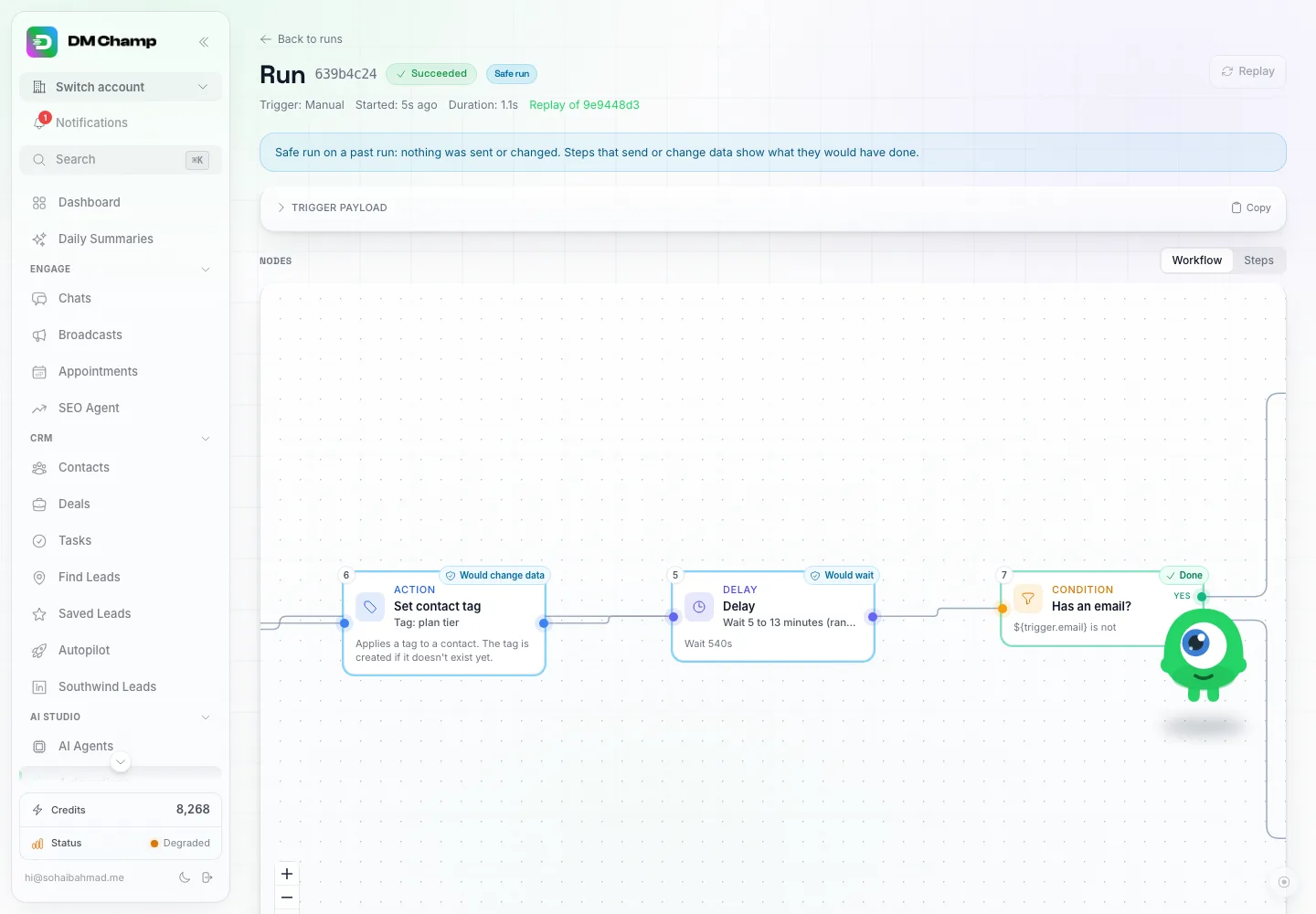Click the Search field in the sidebar
This screenshot has height=914, width=1316.
(x=121, y=160)
